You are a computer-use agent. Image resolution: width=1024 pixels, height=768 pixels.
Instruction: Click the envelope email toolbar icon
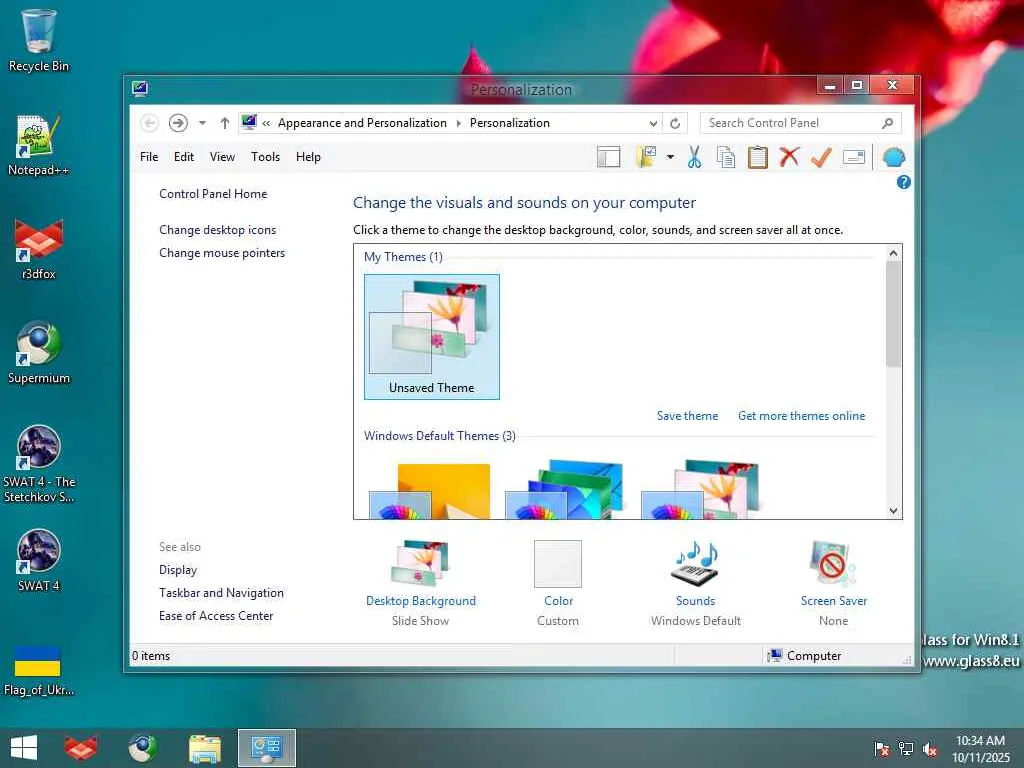click(854, 157)
